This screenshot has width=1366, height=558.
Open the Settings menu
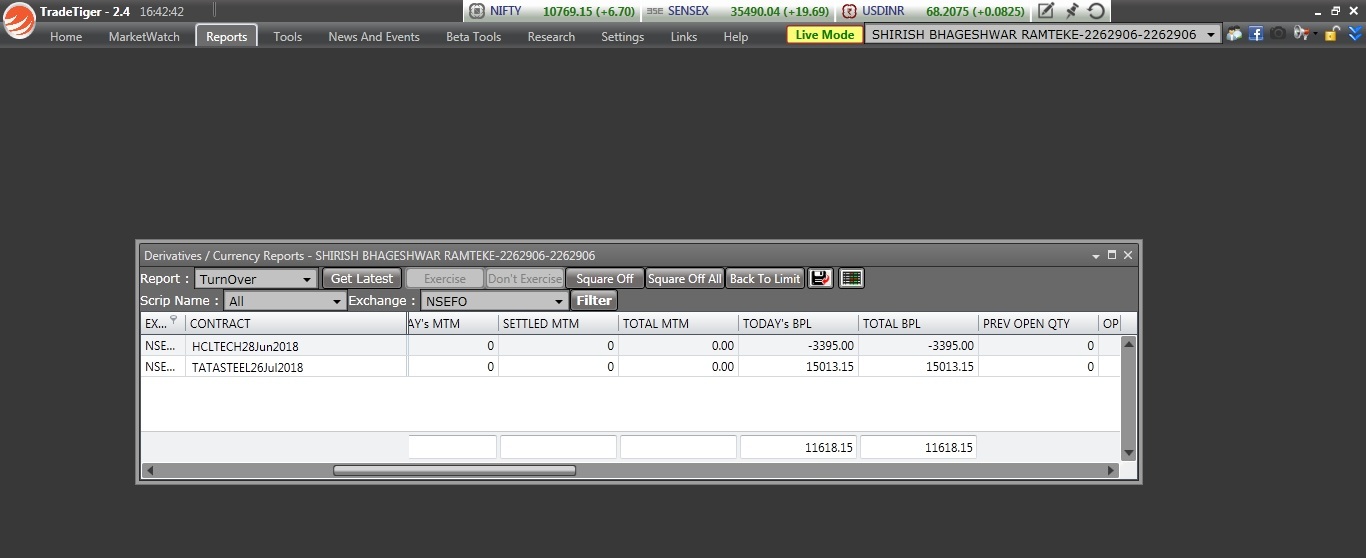click(622, 36)
